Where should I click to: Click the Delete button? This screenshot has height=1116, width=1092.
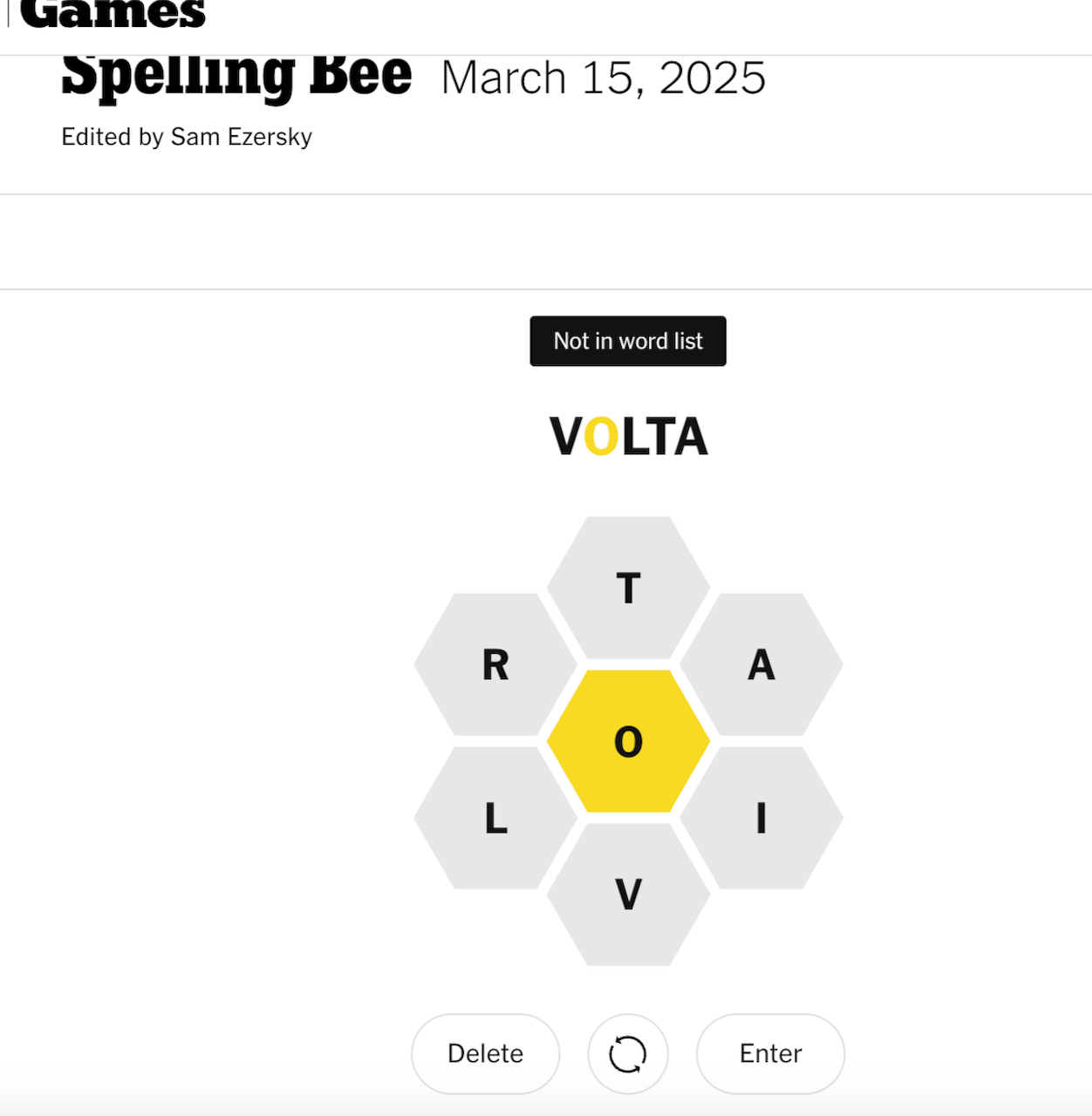tap(485, 1053)
